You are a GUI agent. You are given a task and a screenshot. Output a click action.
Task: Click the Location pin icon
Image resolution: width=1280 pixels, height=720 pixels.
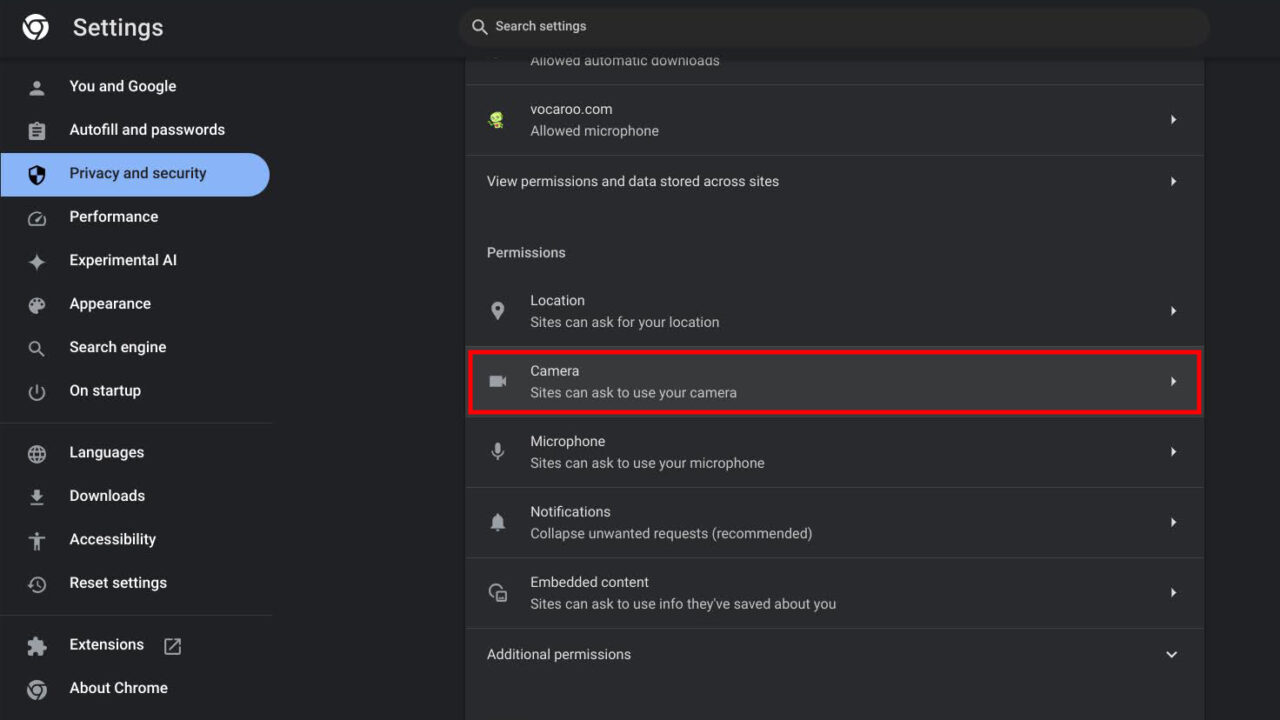tap(498, 310)
